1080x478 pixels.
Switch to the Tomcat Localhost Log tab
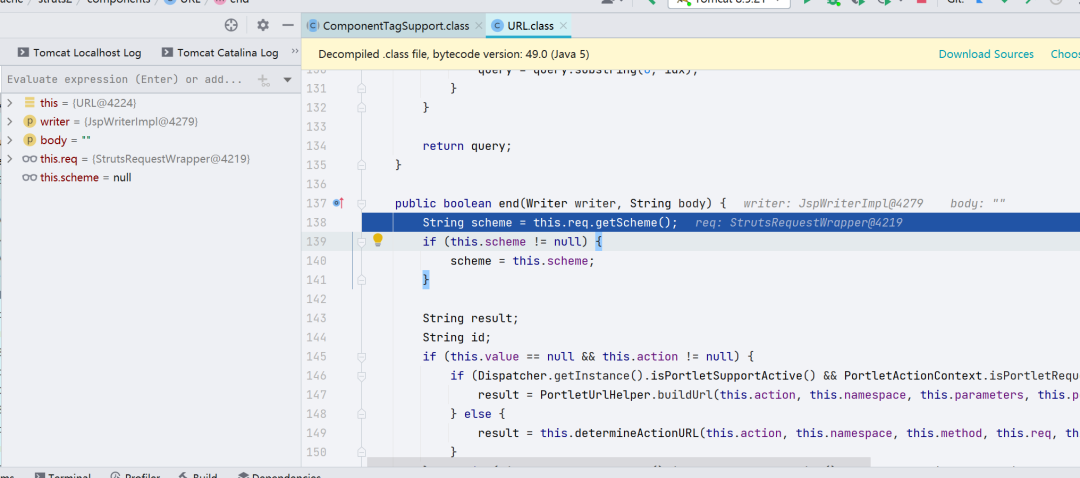(79, 53)
